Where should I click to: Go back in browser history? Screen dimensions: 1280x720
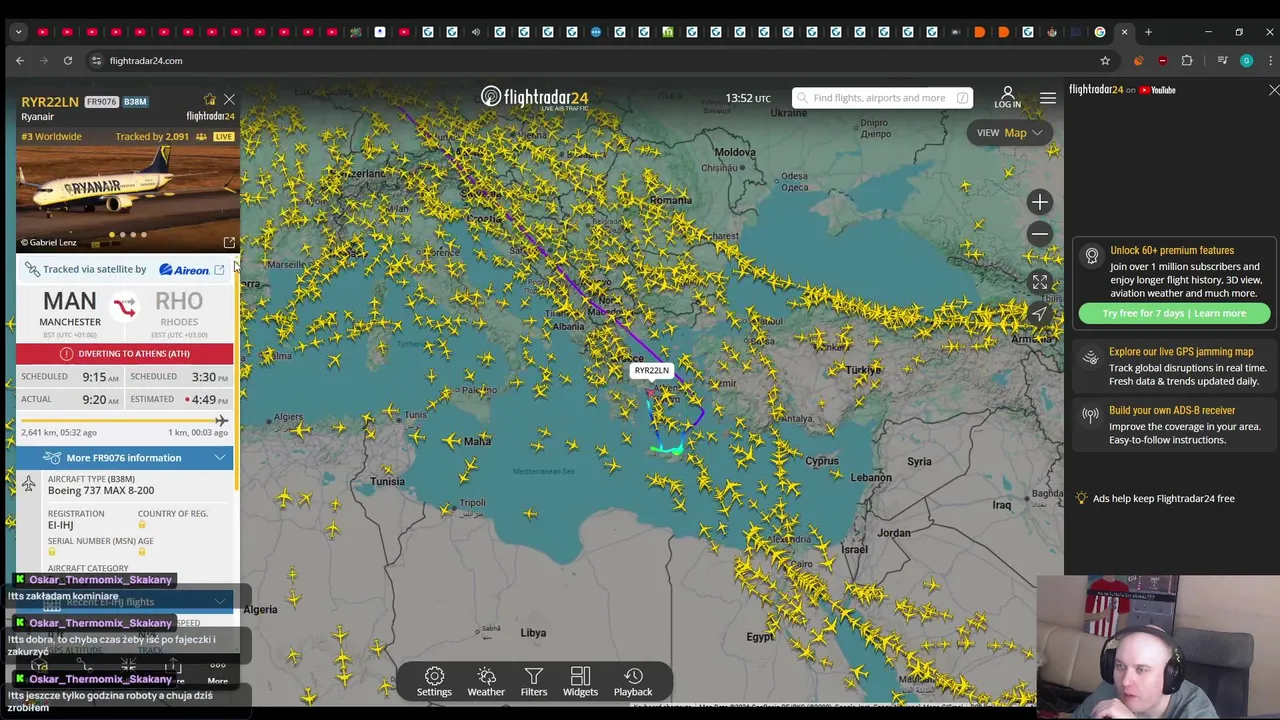point(20,61)
